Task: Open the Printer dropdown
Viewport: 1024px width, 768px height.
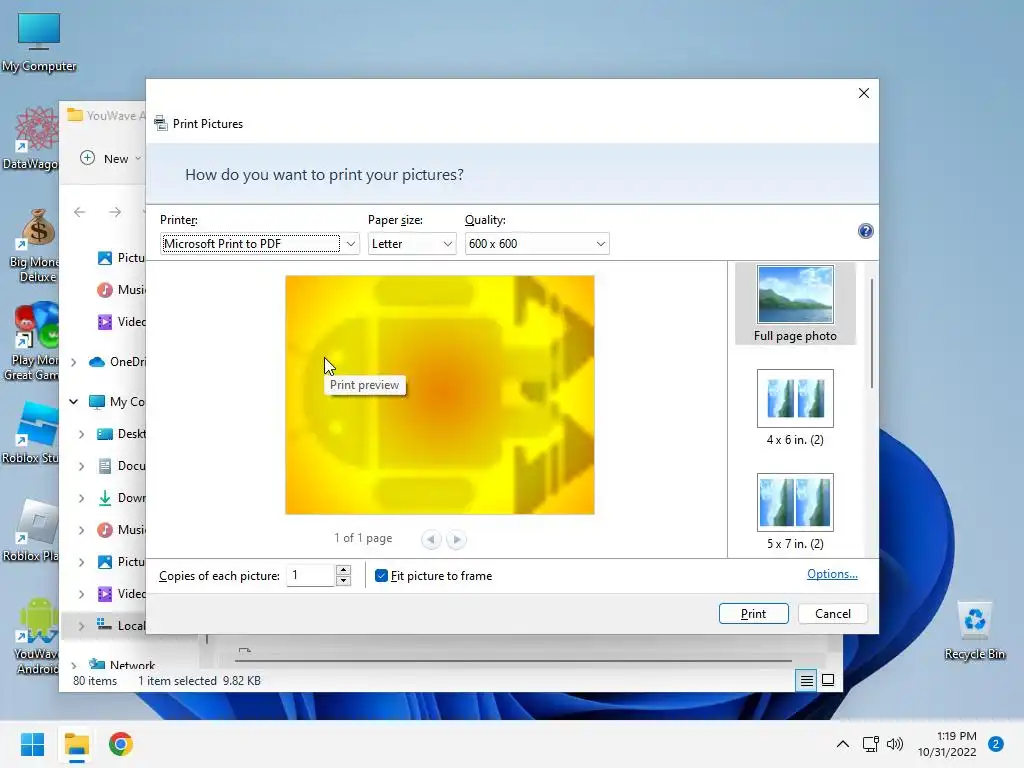Action: [259, 244]
